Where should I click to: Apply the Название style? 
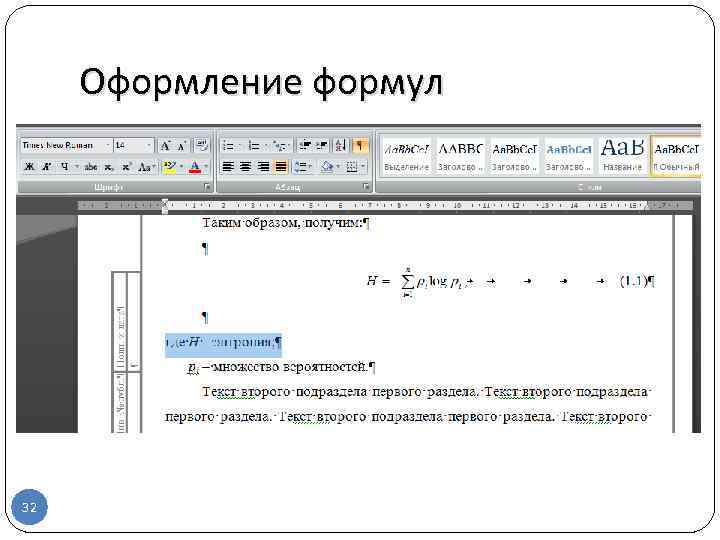point(622,156)
